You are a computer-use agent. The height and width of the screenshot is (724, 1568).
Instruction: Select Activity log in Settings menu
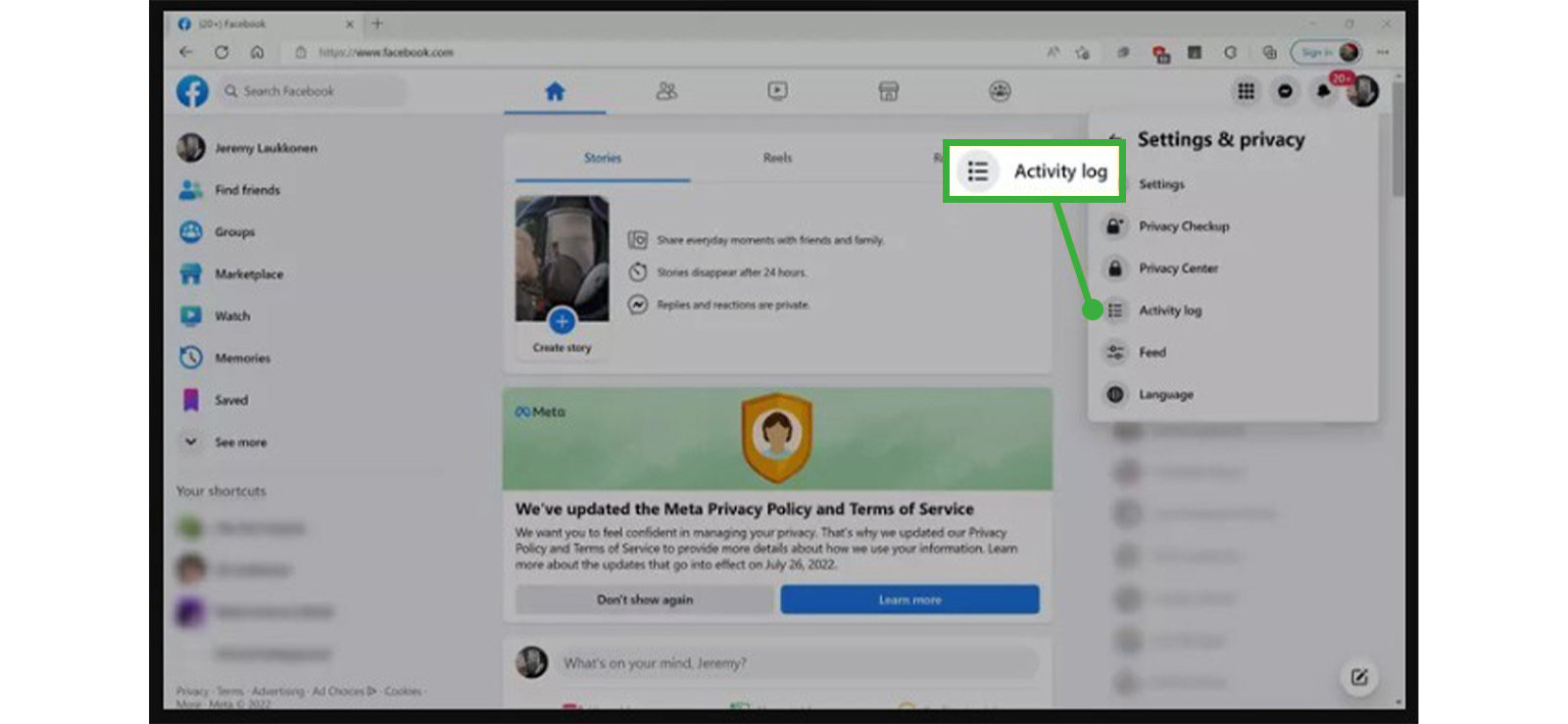(x=1169, y=311)
